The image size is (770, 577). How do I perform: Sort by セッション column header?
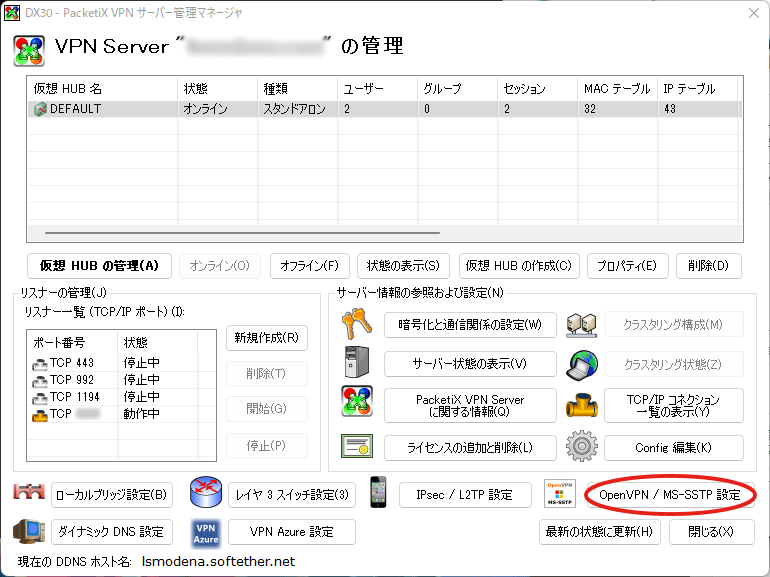coord(538,89)
